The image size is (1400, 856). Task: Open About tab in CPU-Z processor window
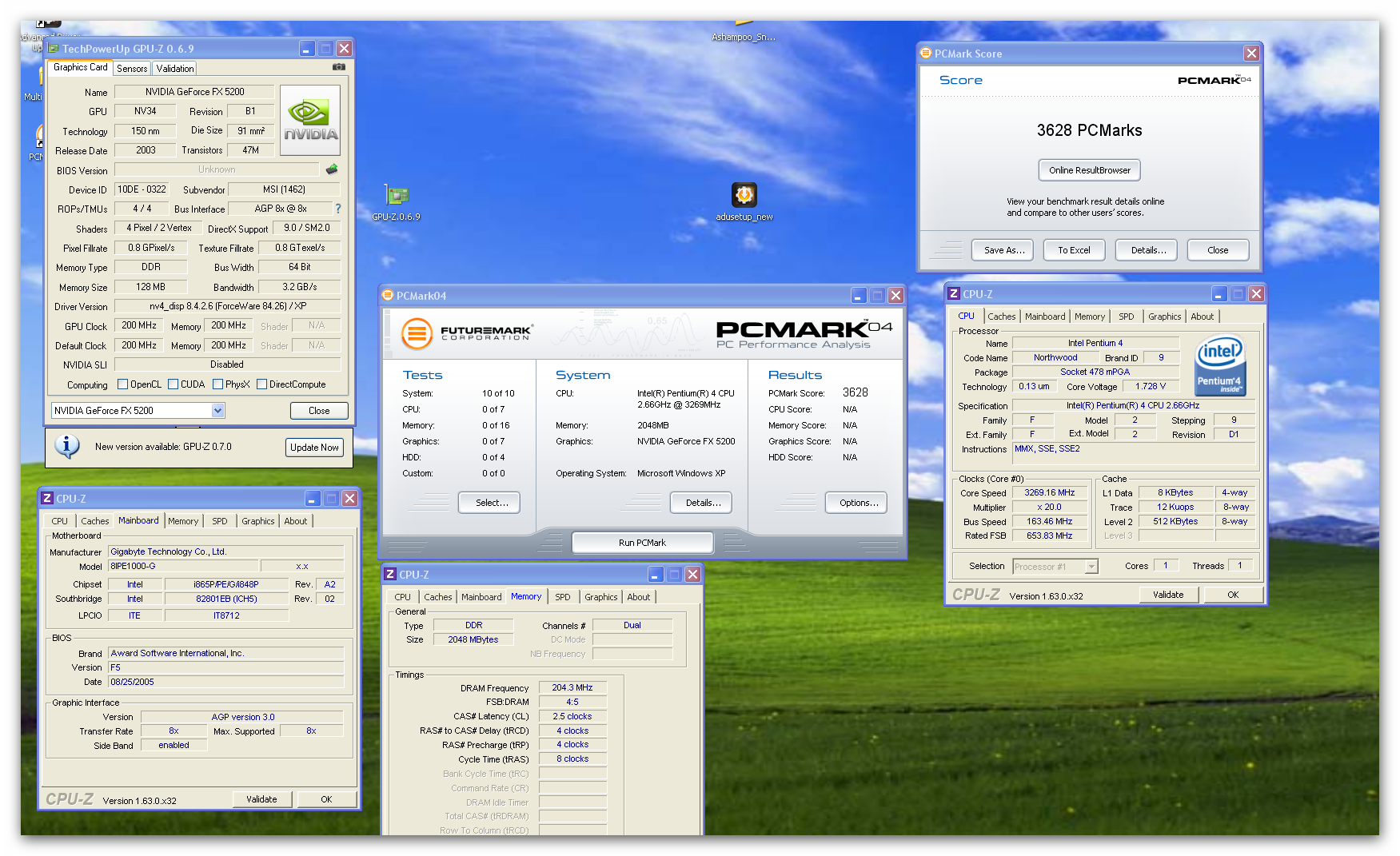(x=1202, y=317)
